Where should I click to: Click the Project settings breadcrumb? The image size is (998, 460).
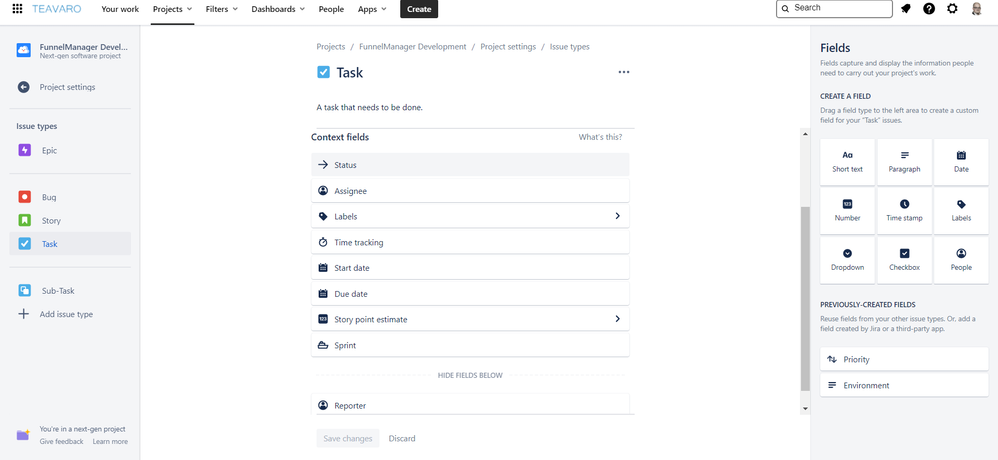click(x=508, y=47)
